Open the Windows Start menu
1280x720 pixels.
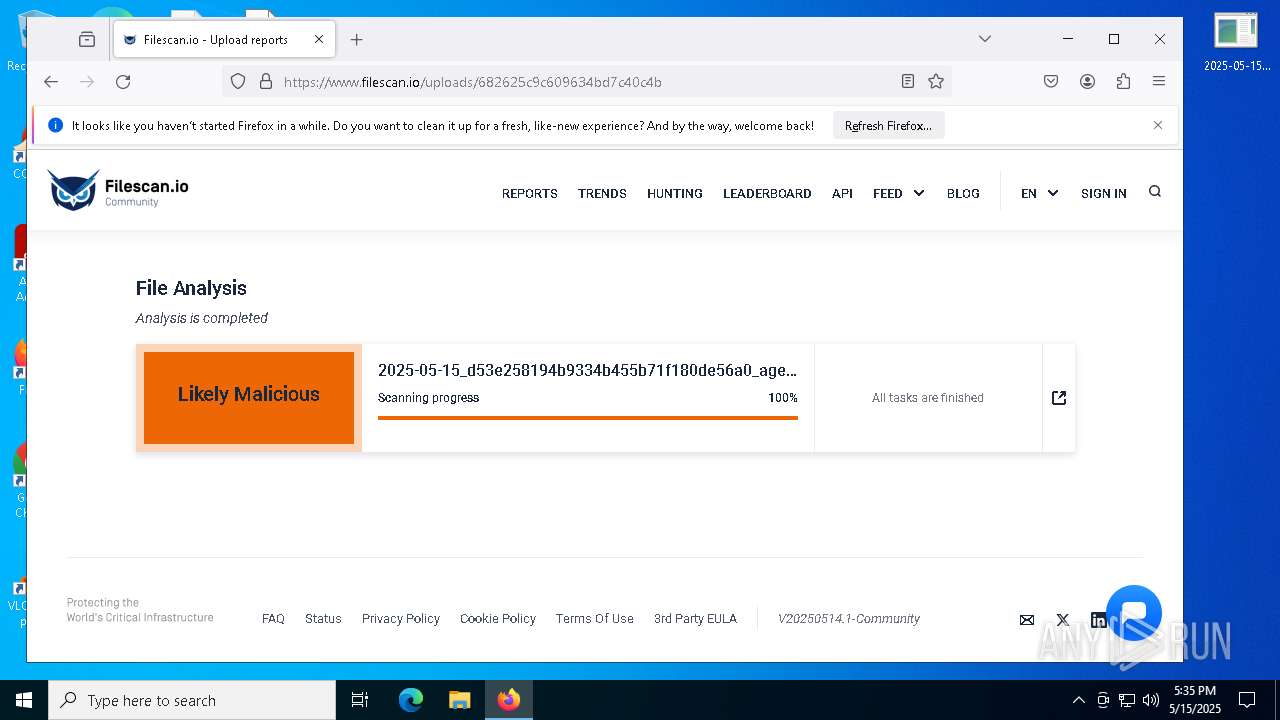[x=24, y=700]
